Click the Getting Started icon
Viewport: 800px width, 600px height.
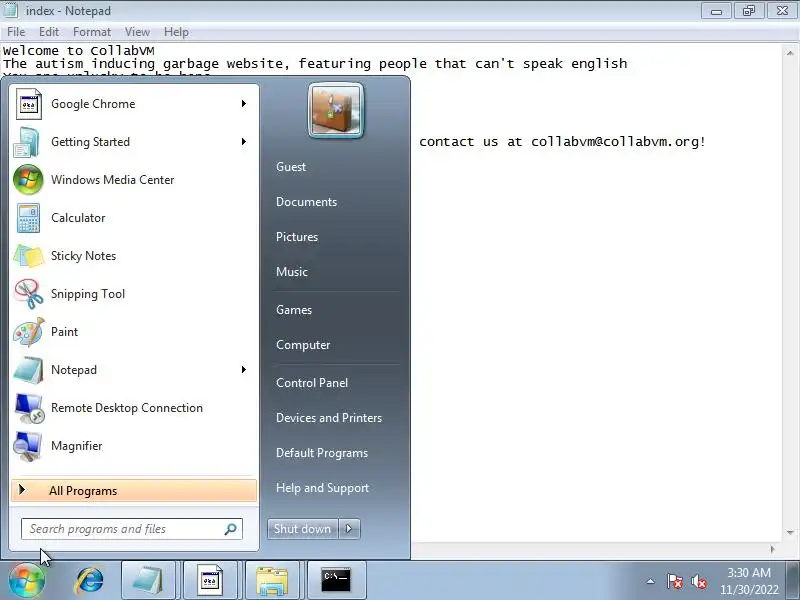27,142
